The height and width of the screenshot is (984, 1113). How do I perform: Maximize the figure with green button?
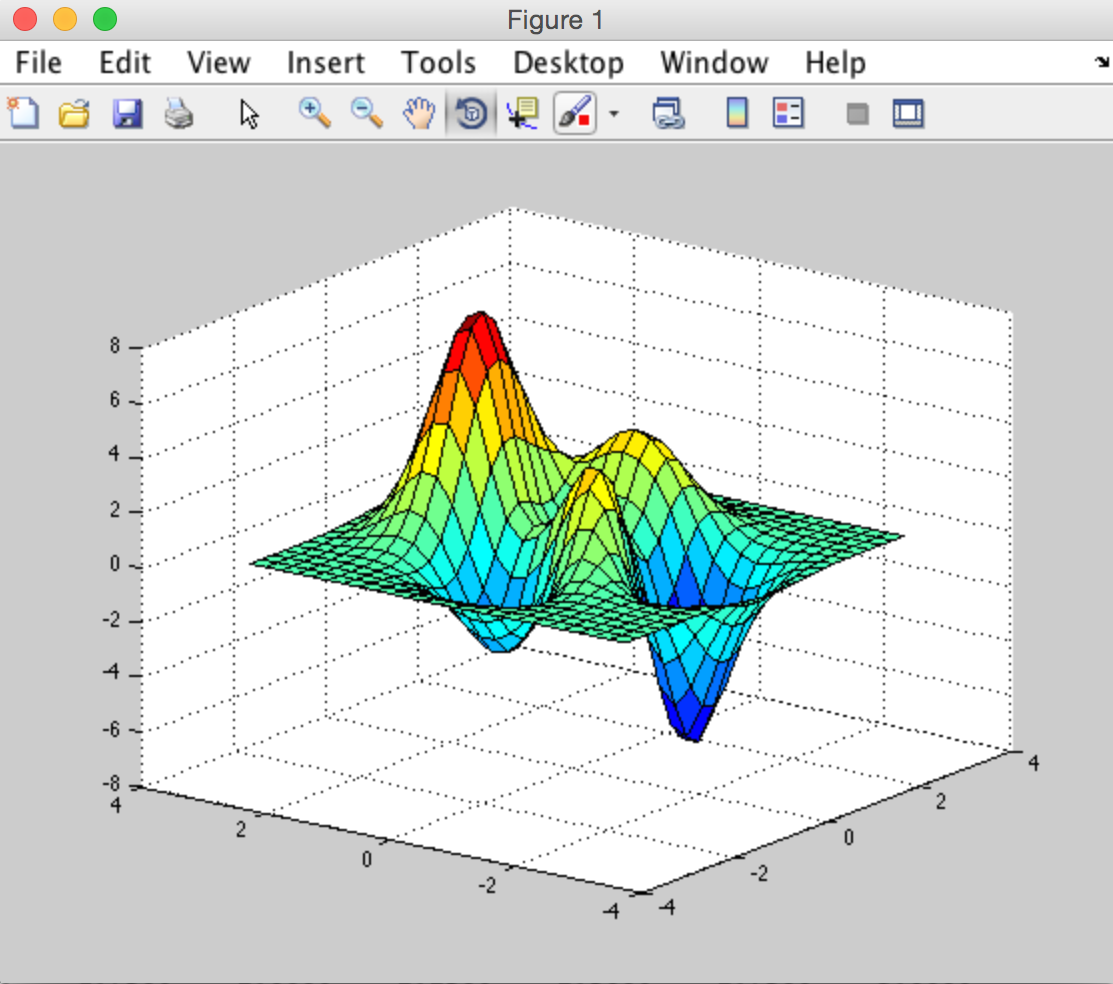(105, 19)
